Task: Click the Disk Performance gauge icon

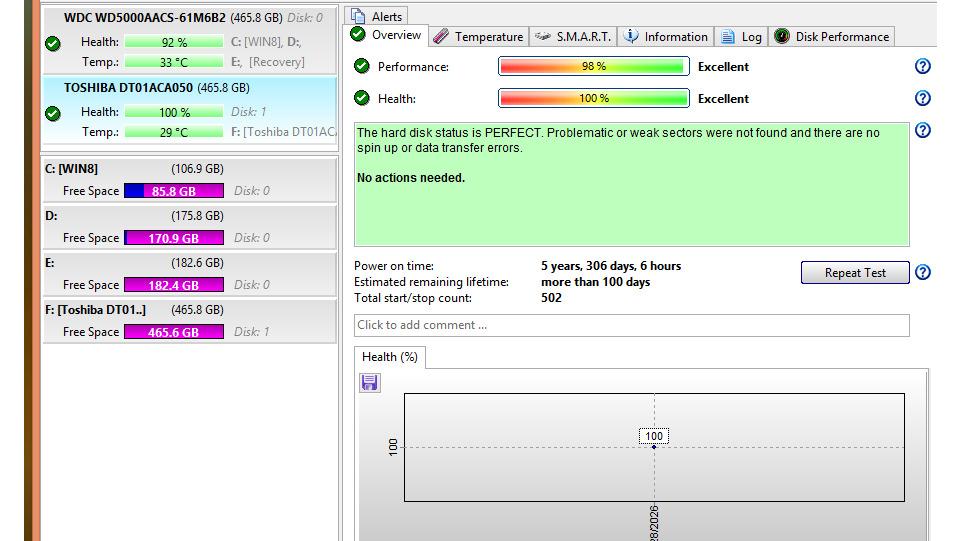Action: 781,36
